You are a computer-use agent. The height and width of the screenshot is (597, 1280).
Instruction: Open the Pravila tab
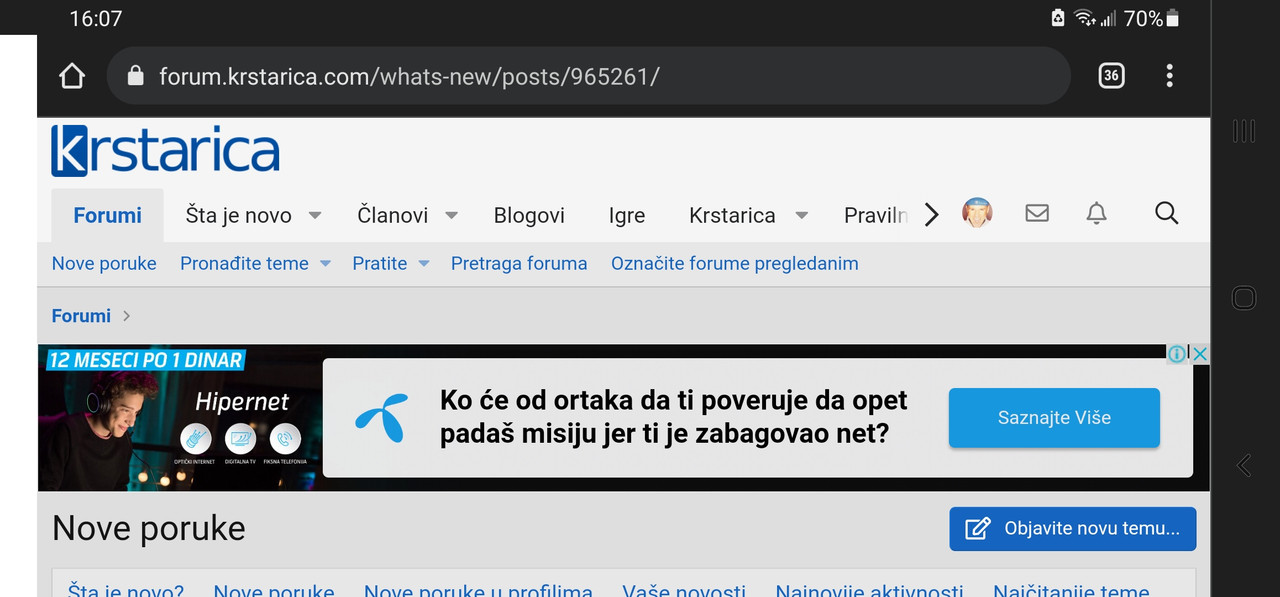tap(876, 215)
